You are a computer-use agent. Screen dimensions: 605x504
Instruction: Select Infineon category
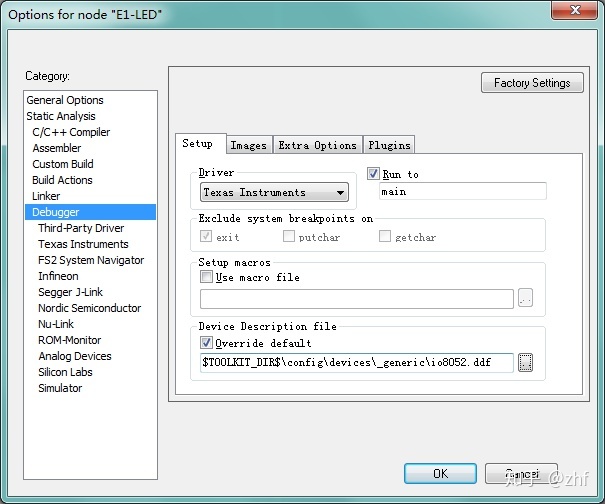tap(58, 276)
